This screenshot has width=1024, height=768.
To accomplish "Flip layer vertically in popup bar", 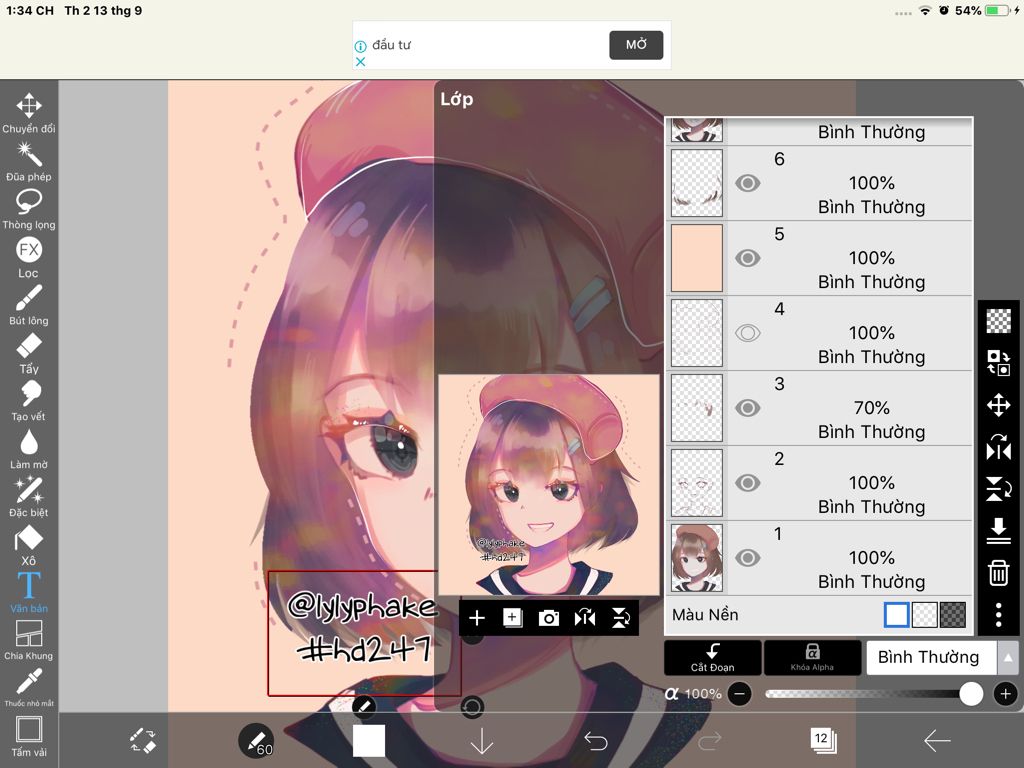I will tap(620, 618).
